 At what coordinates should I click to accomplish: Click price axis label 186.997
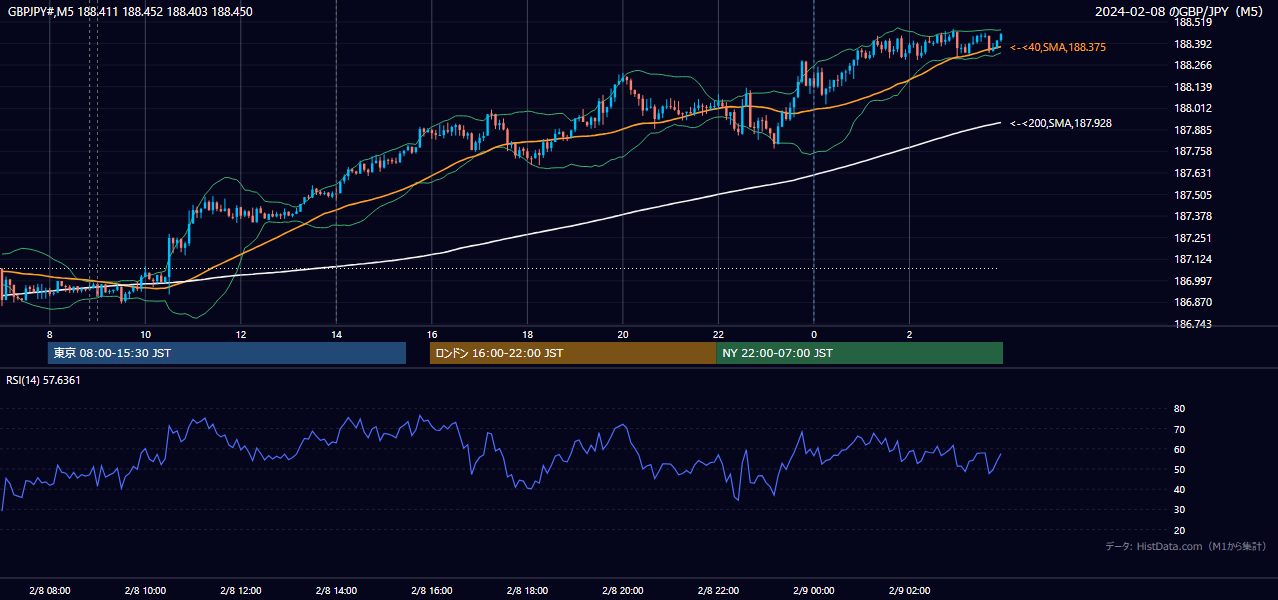click(x=1192, y=281)
